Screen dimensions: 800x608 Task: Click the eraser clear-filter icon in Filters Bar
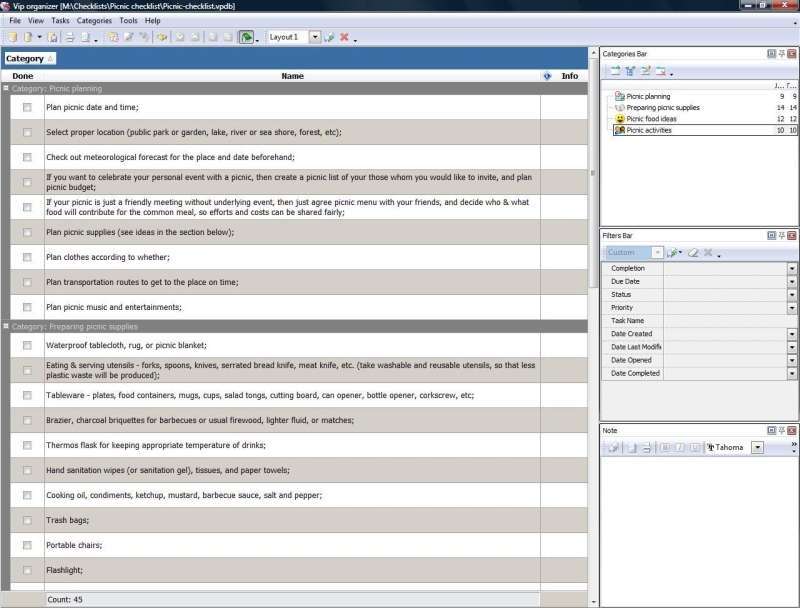click(692, 253)
